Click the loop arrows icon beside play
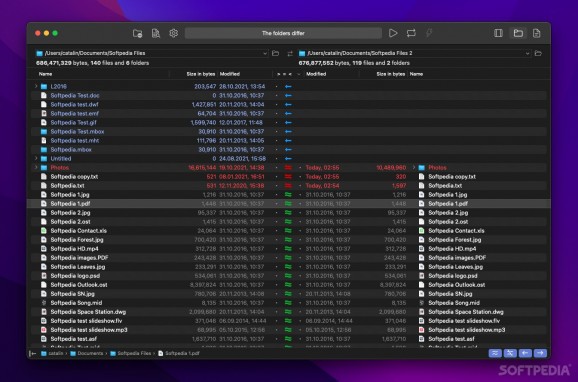578x382 pixels. pos(411,33)
